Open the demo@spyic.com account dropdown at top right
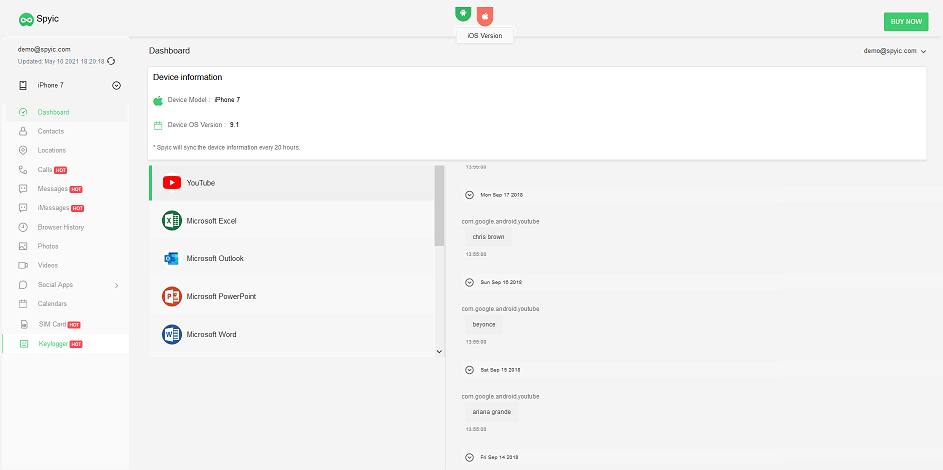 click(x=894, y=51)
